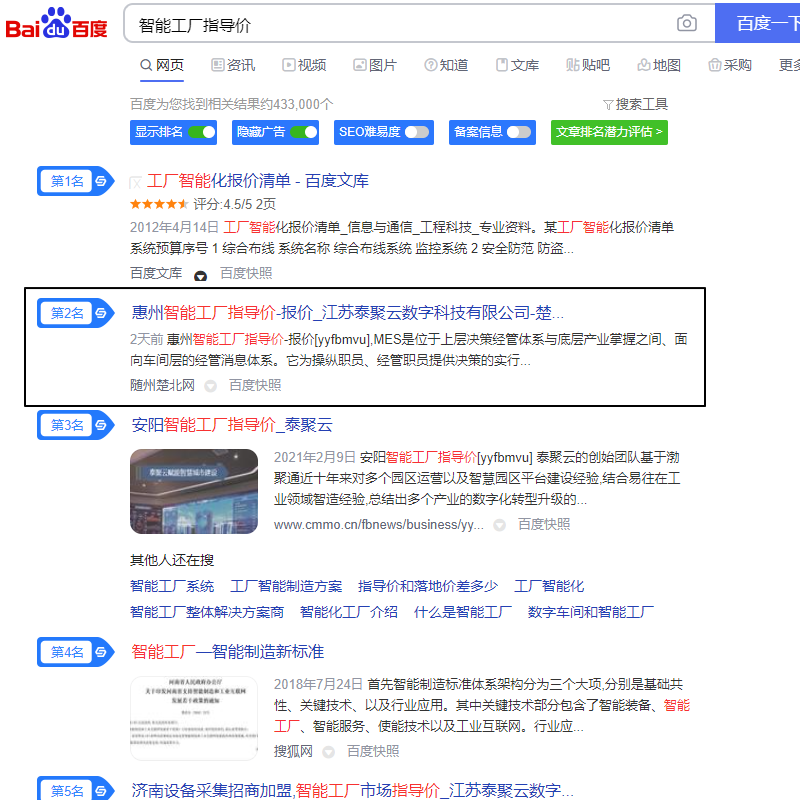Switch to 采购 tab
800x800 pixels.
pos(730,65)
